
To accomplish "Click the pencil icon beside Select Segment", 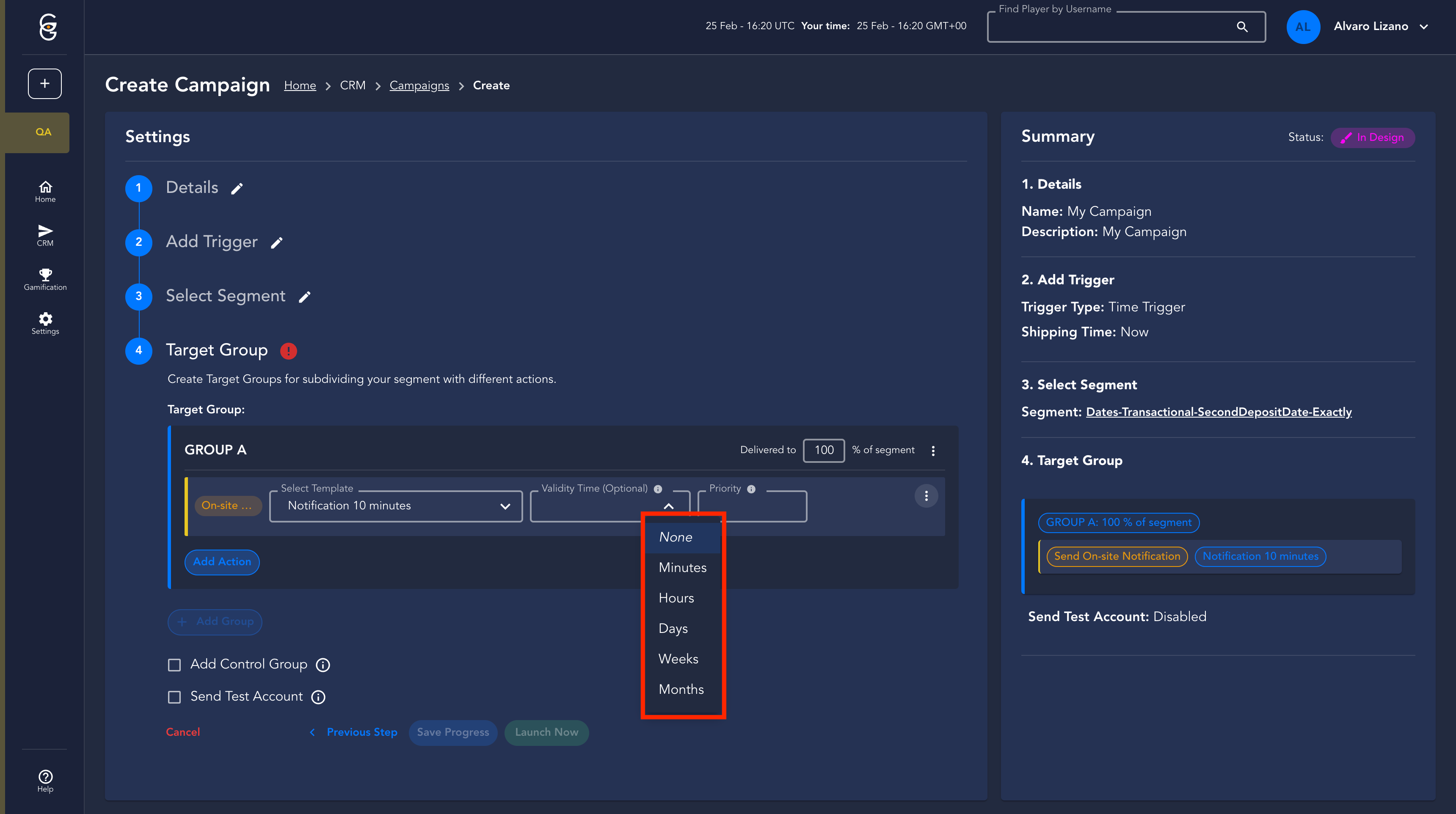I will coord(305,297).
